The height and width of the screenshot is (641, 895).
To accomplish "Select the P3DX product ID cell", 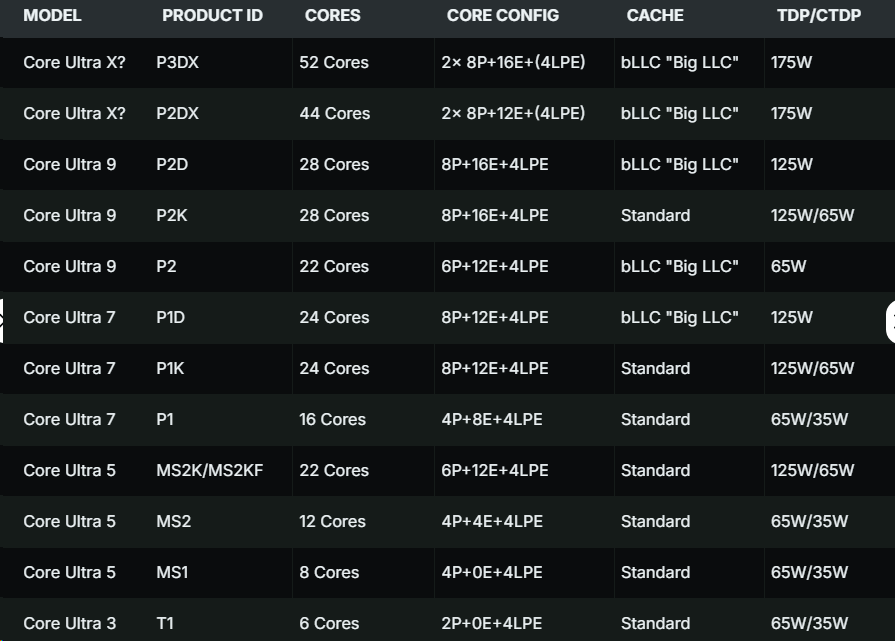I will coord(178,62).
